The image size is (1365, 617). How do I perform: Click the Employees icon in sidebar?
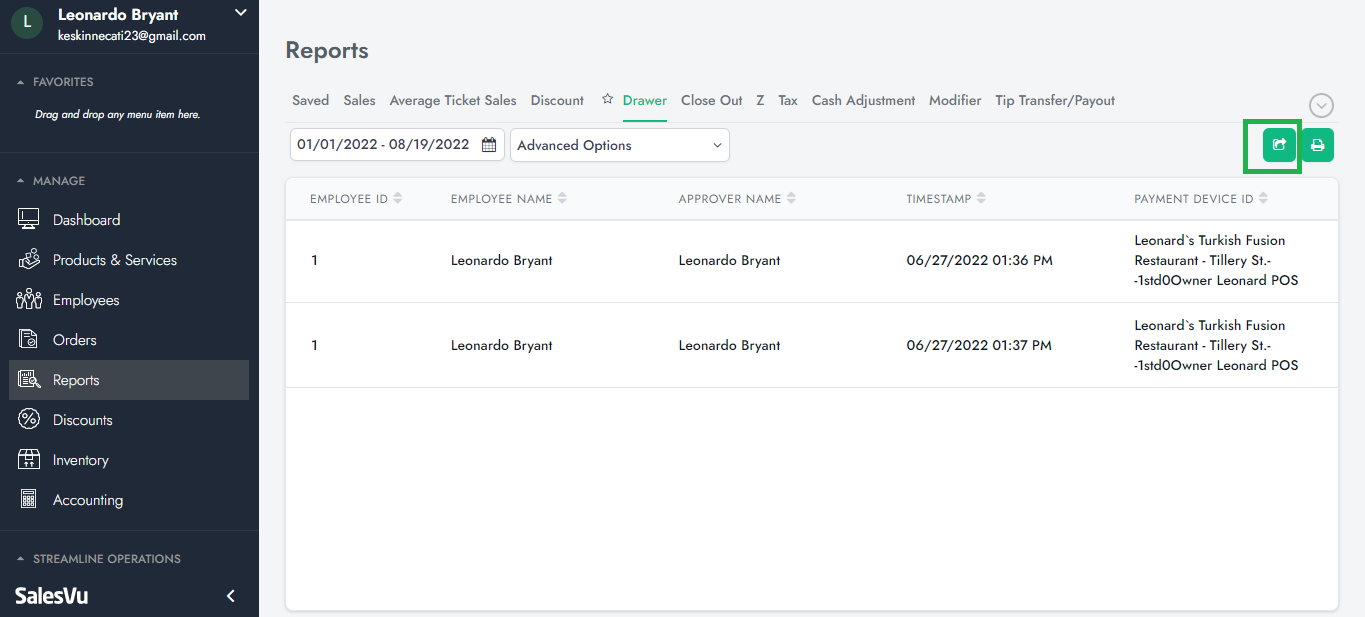(29, 300)
